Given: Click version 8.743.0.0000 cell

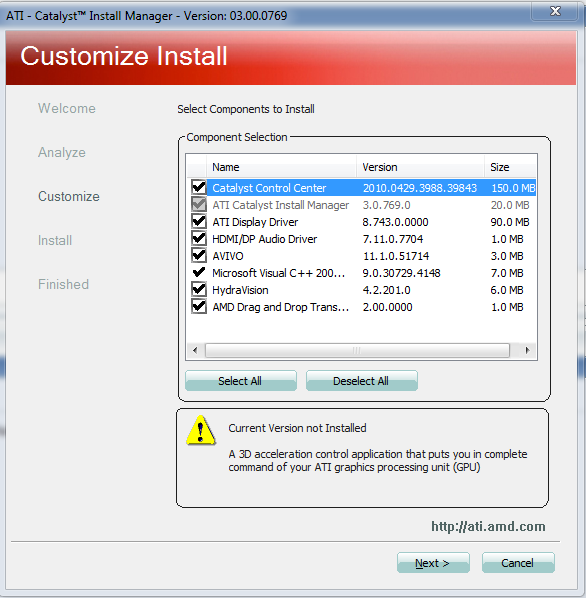Looking at the screenshot, I should (x=395, y=222).
